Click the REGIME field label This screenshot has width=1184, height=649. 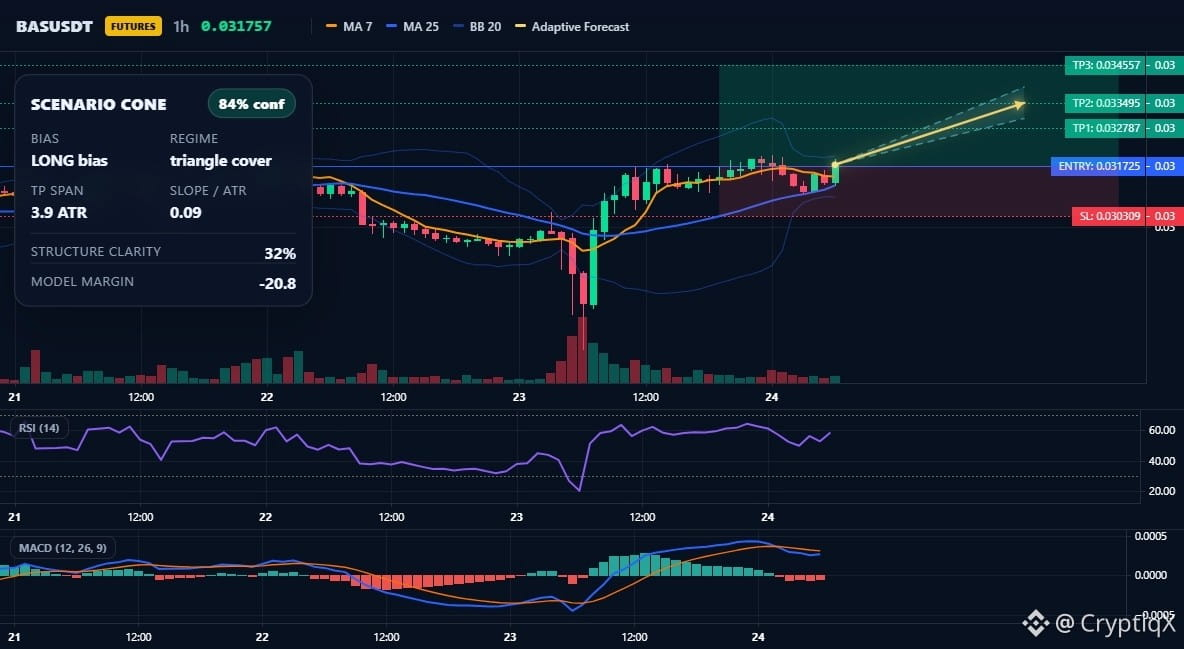[x=194, y=138]
